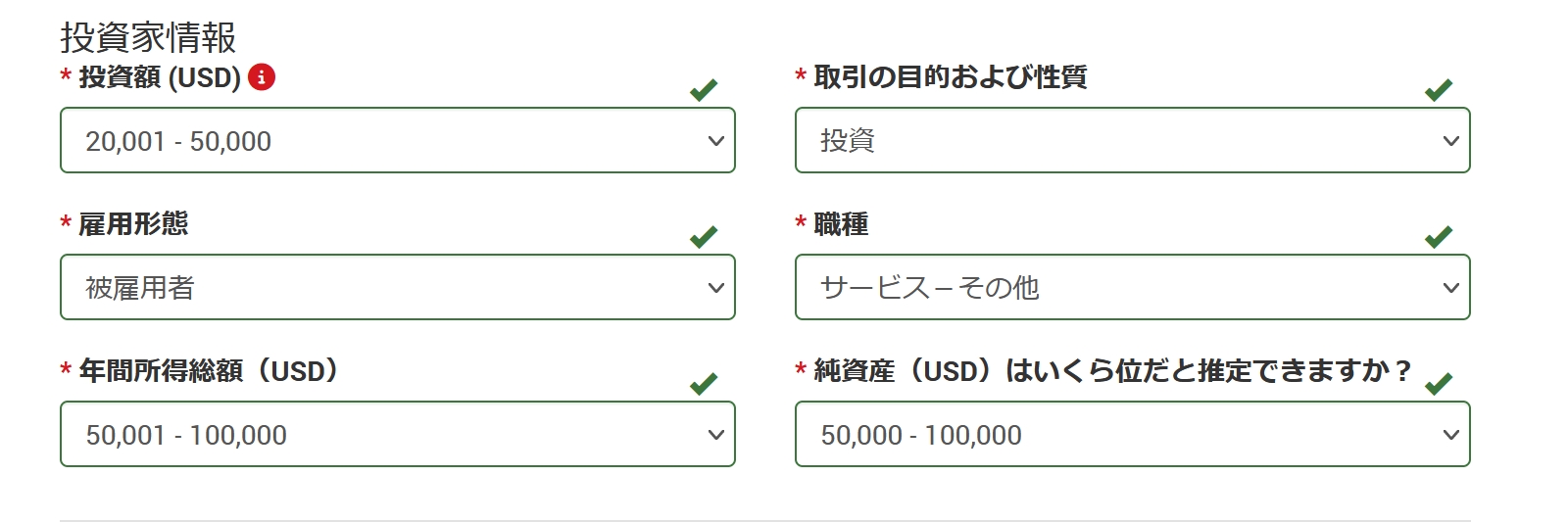The image size is (1568, 523).
Task: Click the 年間所得総額（USD） field label
Action: pos(209,371)
